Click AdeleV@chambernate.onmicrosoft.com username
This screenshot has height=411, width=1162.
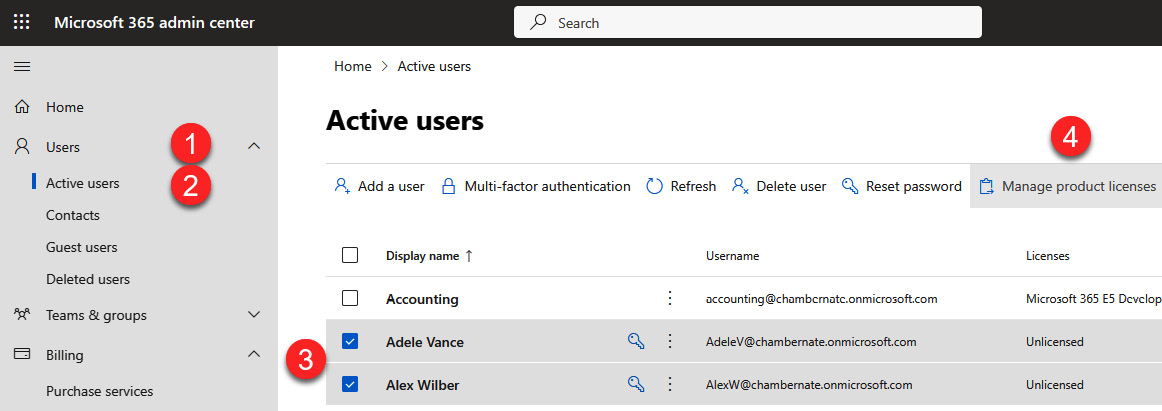pos(811,341)
